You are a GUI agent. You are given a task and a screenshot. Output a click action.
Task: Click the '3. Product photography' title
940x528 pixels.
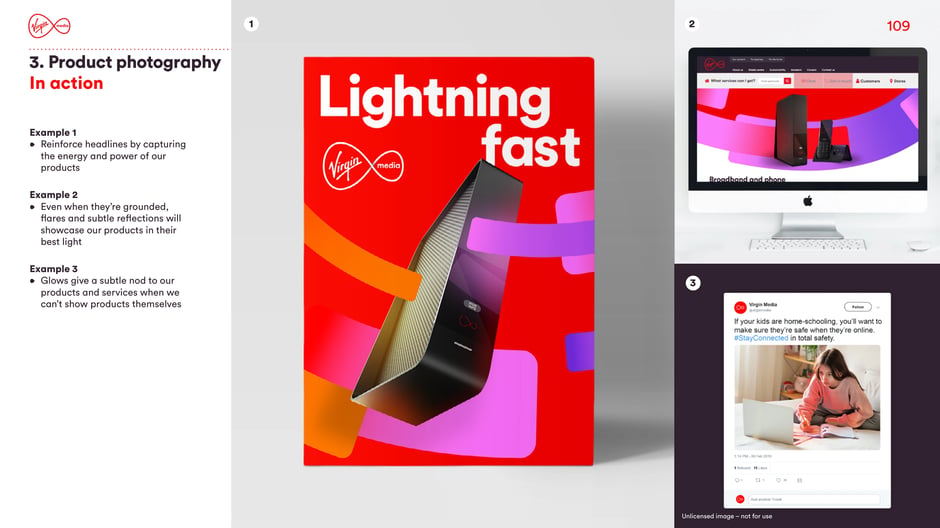125,62
